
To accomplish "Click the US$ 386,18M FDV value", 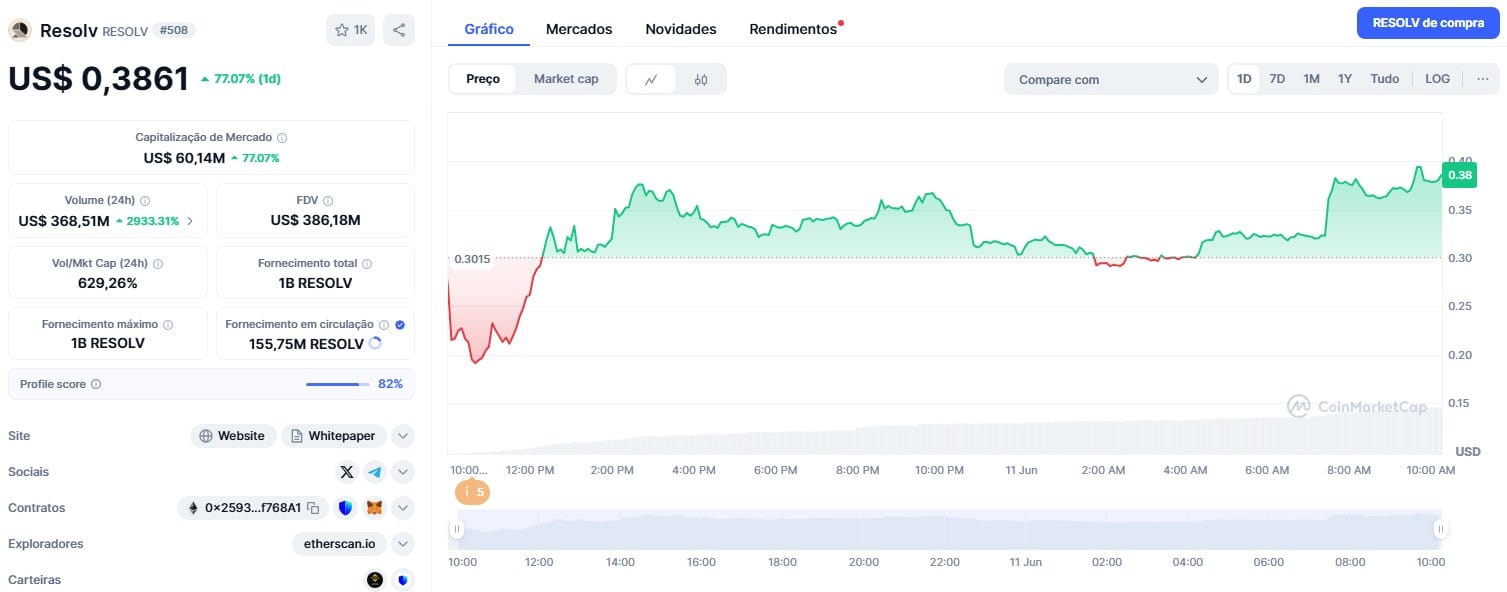I will point(315,220).
